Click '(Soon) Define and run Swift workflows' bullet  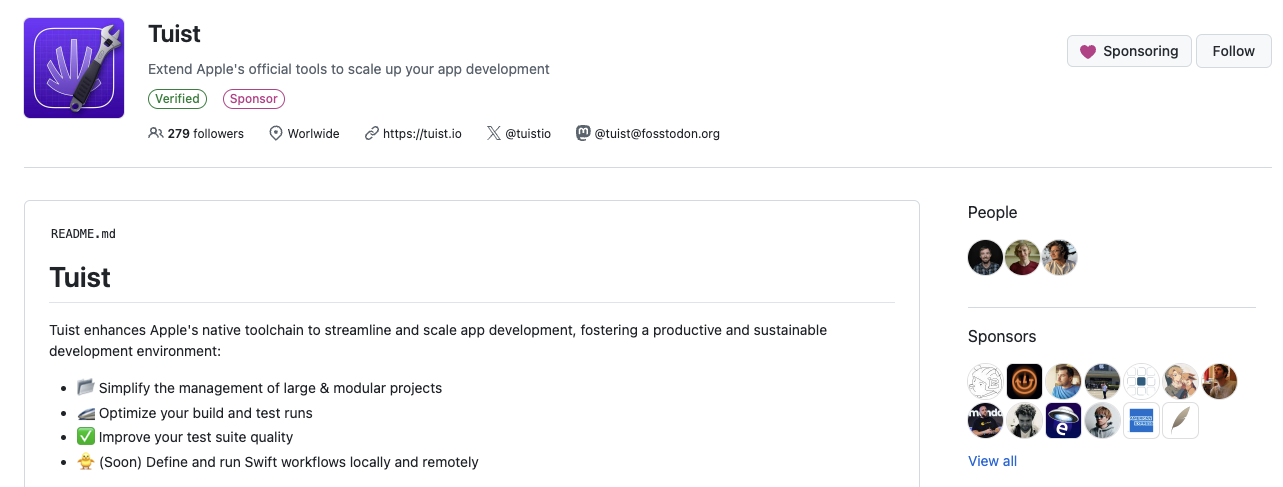click(x=288, y=462)
